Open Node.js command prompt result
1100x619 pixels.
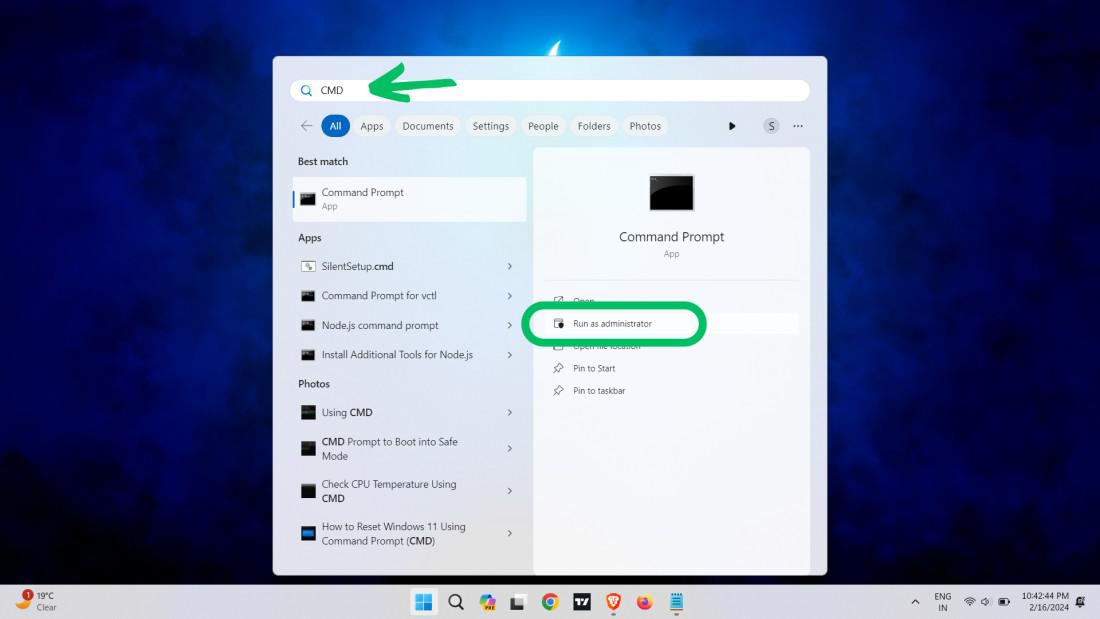click(409, 325)
